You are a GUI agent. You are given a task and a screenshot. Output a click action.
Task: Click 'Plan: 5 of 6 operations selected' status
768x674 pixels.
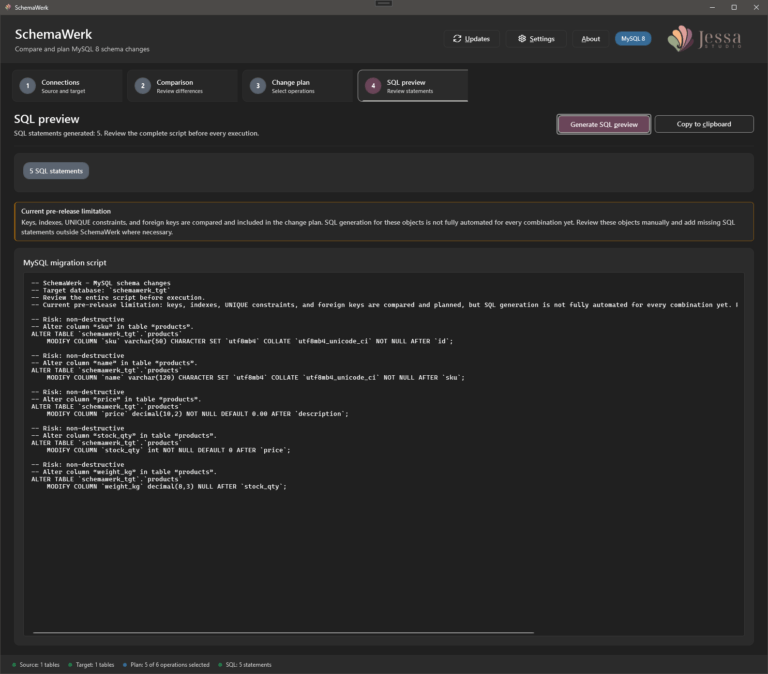(x=170, y=665)
